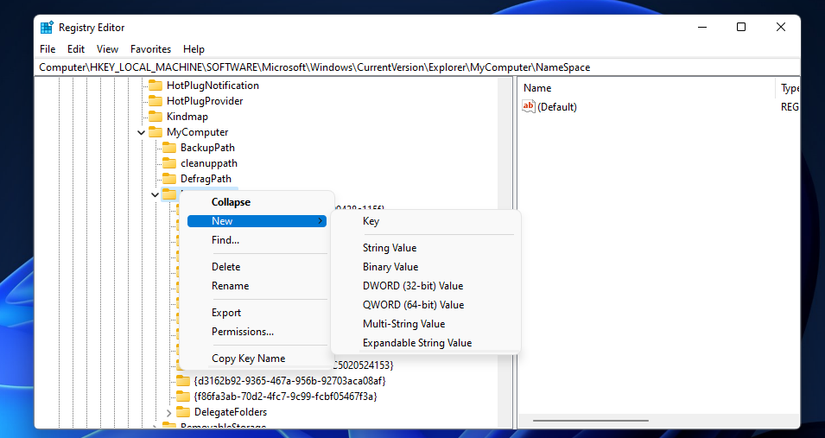Click the {d3162b92-9365-467a-956b-92703aca08af} folder icon

click(183, 381)
